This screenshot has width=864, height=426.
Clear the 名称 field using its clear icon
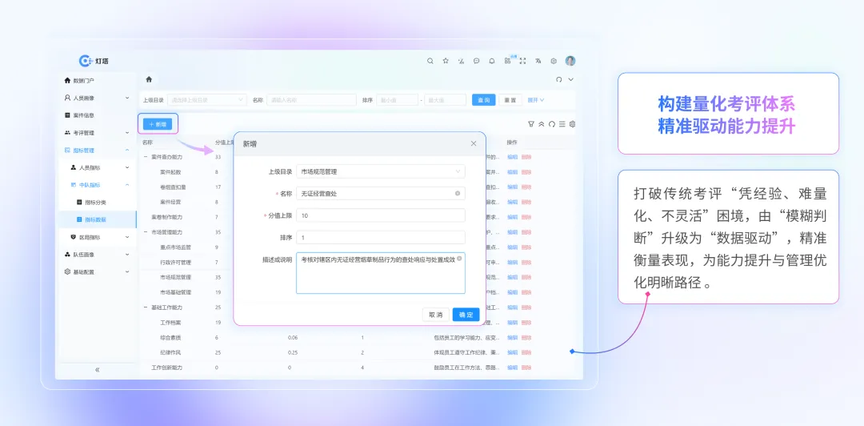pos(457,193)
